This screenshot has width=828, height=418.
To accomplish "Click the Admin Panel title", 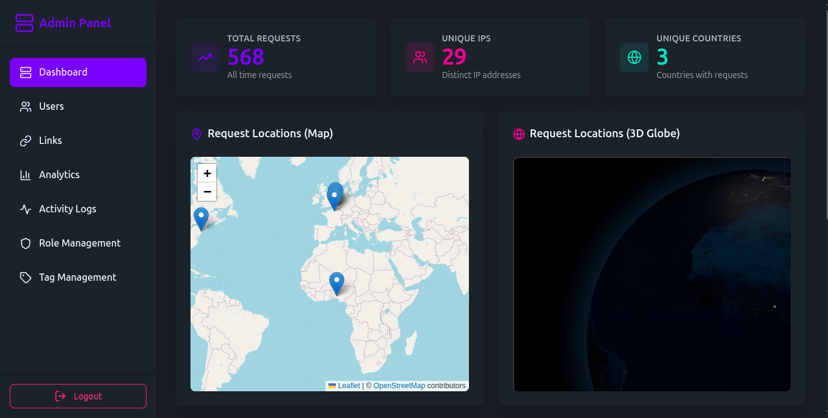I will (75, 23).
